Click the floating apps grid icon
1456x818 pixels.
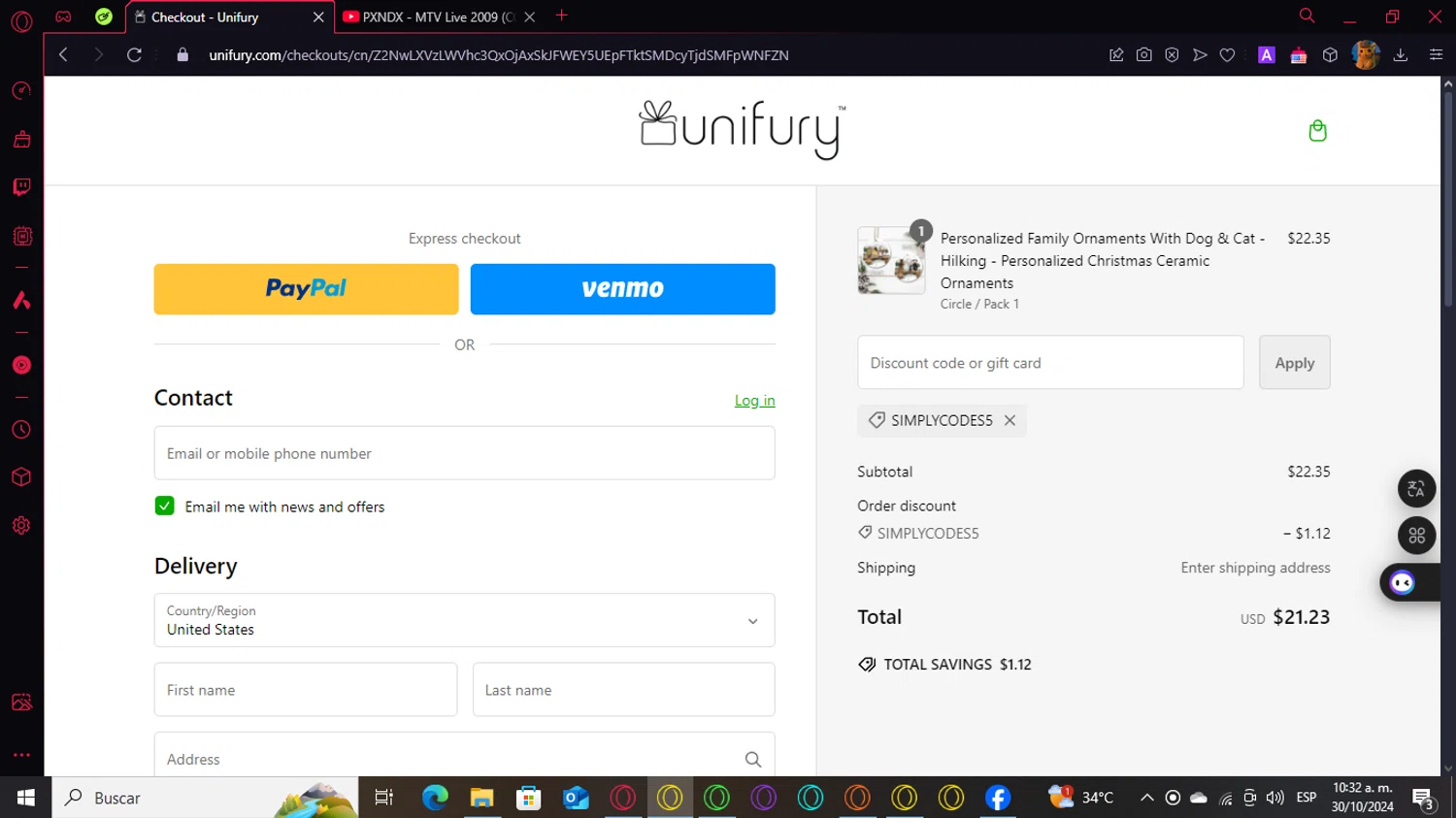[1416, 536]
